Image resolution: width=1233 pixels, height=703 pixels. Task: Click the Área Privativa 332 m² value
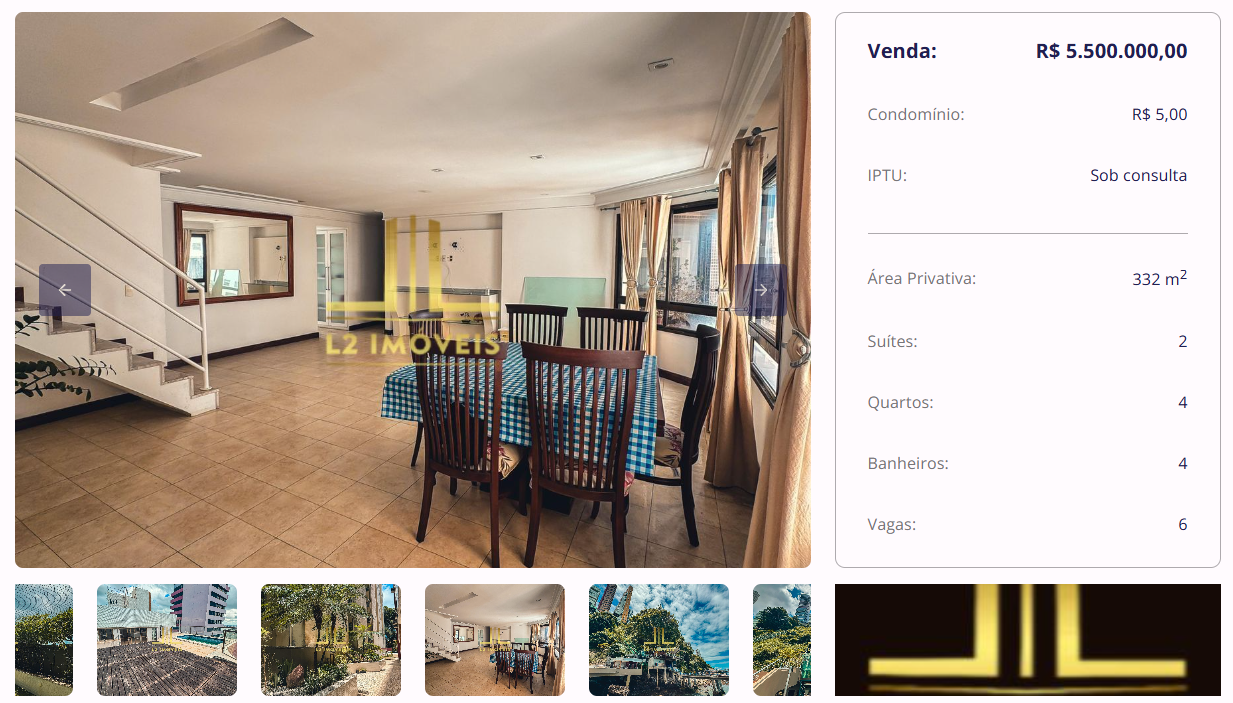[x=1160, y=278]
